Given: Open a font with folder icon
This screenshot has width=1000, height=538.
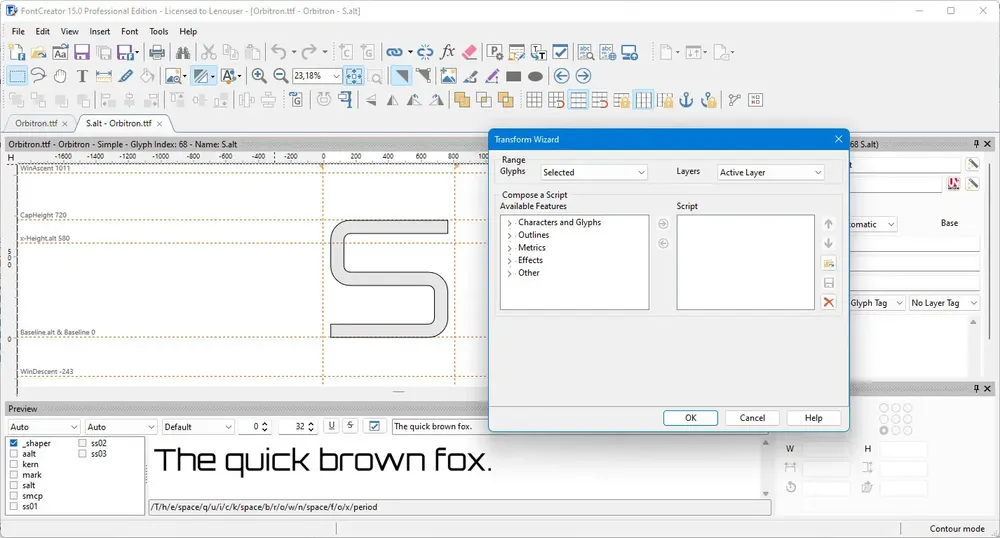Looking at the screenshot, I should click(x=38, y=52).
